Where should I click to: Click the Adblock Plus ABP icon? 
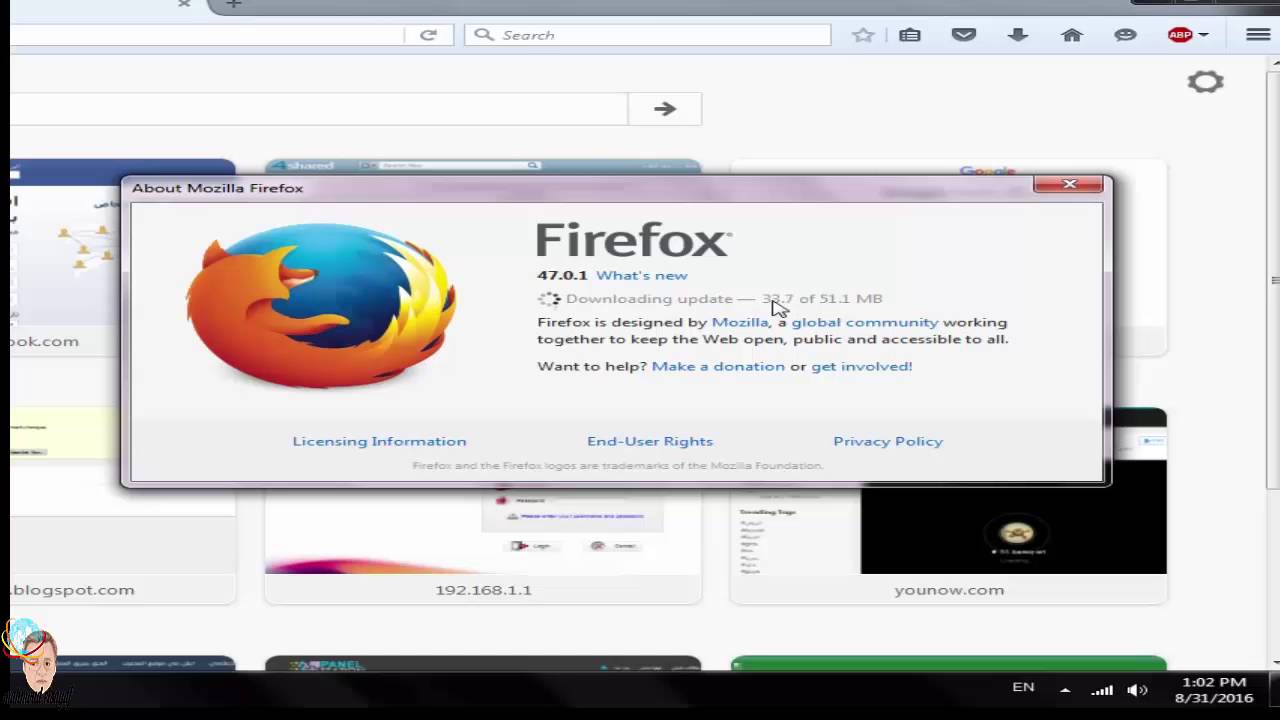point(1180,35)
